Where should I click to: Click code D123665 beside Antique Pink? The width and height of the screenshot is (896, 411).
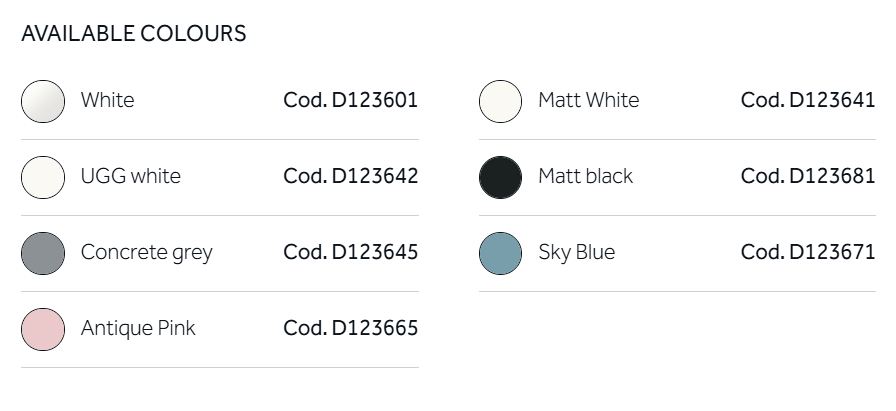click(x=350, y=328)
